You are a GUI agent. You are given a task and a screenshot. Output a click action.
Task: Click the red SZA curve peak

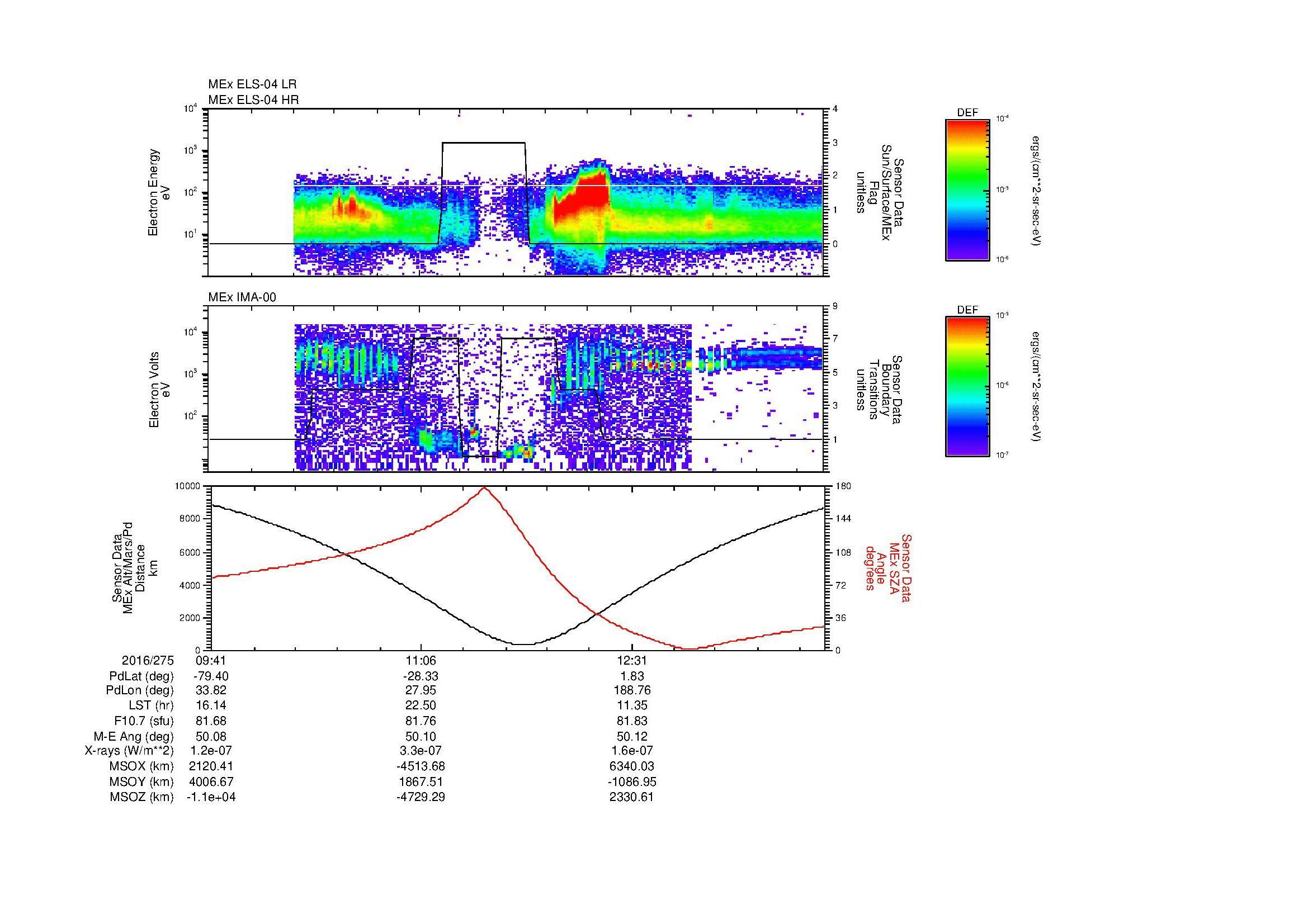point(484,489)
